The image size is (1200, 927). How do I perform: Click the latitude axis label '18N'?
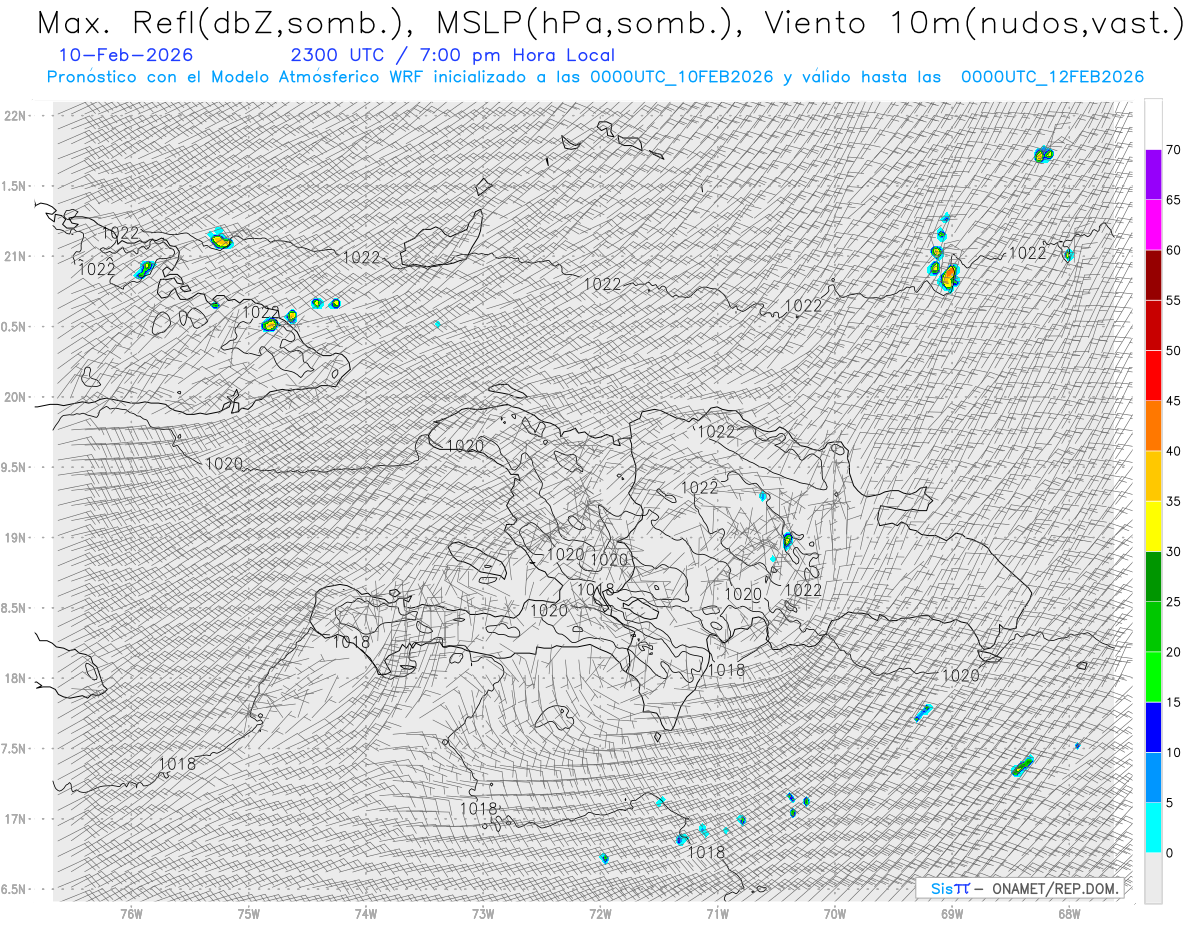[16, 678]
